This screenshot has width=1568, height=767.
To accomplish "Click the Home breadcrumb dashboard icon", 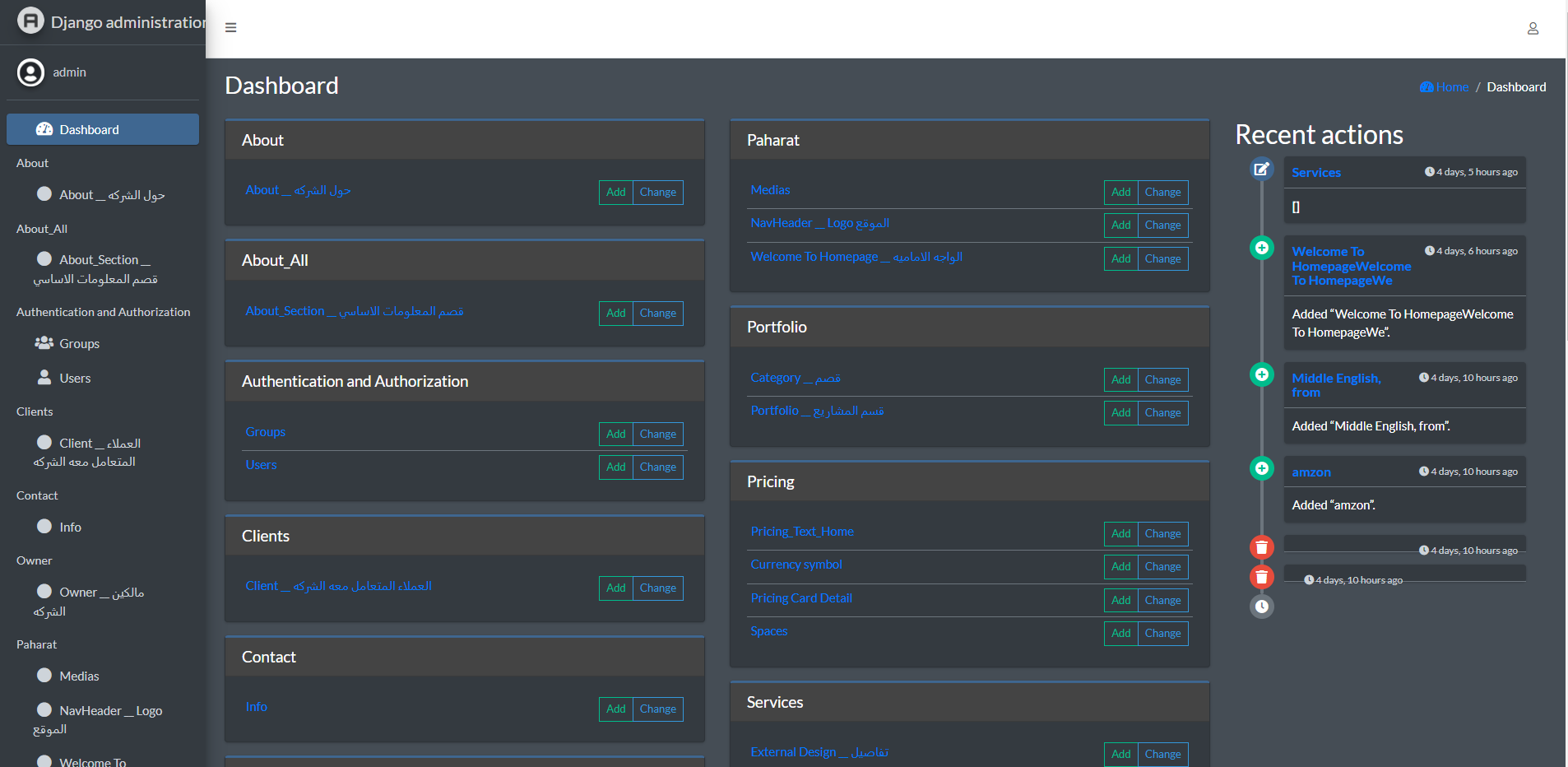I will [x=1427, y=87].
